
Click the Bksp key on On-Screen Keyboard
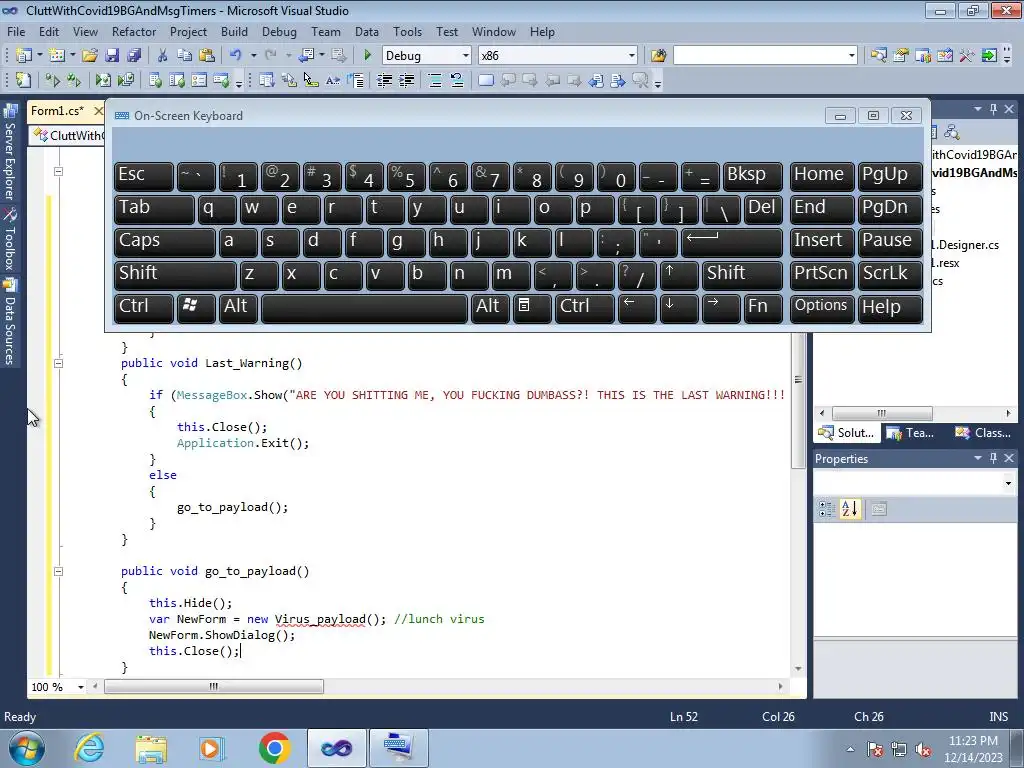coord(752,175)
